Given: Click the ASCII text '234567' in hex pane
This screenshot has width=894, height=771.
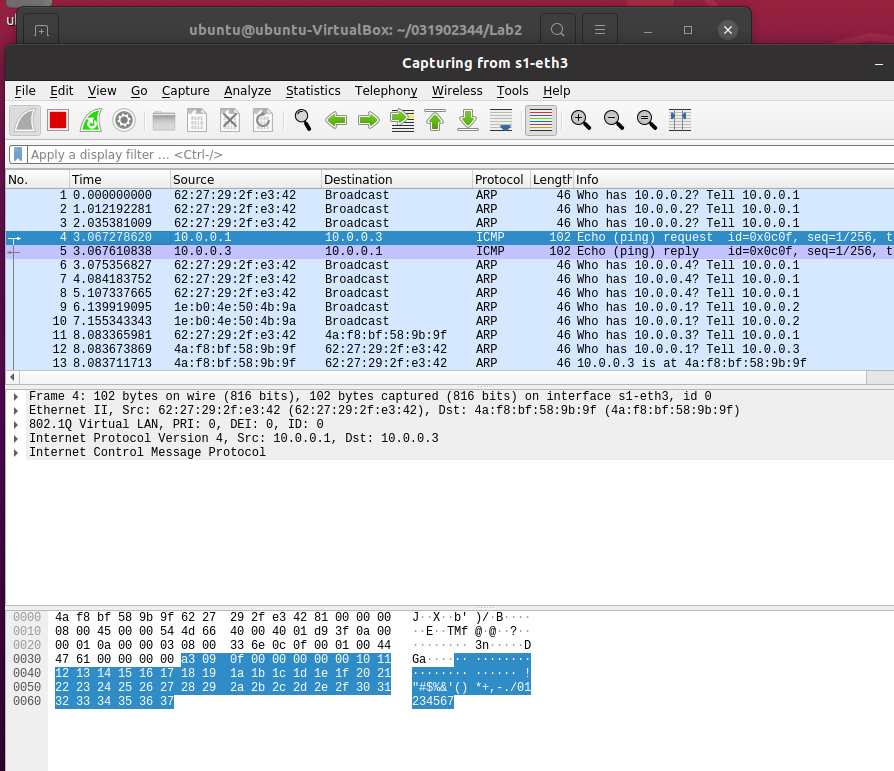Looking at the screenshot, I should (433, 701).
